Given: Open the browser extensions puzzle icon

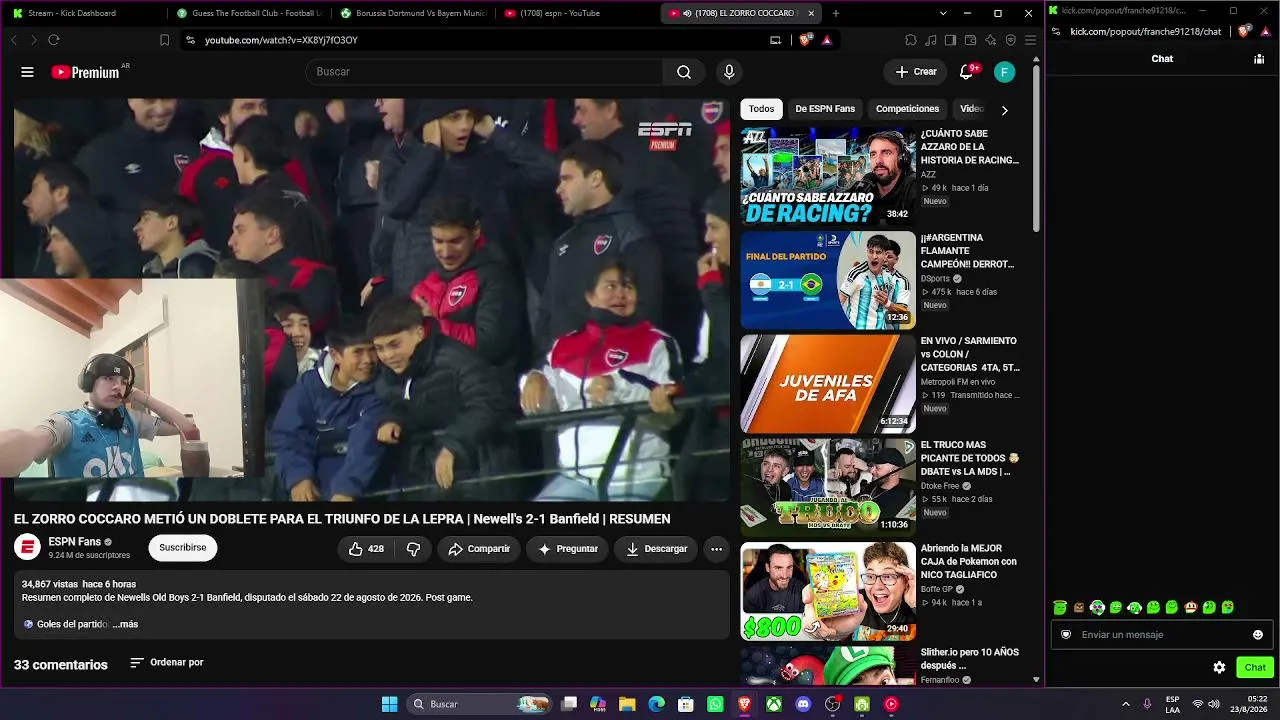Looking at the screenshot, I should click(x=911, y=40).
